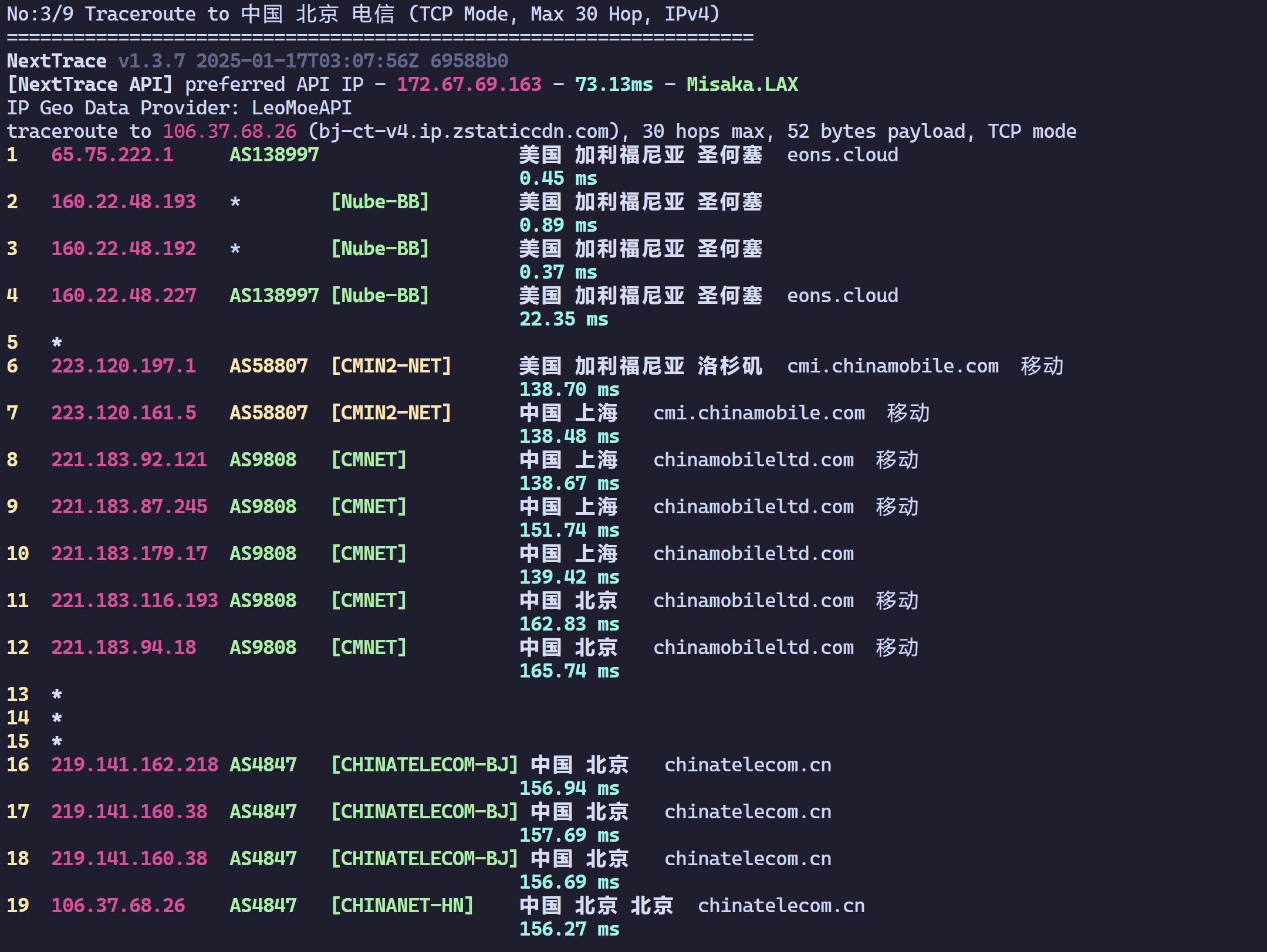Click cmi.chinamobile.com on hop 6
Viewport: 1267px width, 952px height.
(x=893, y=366)
